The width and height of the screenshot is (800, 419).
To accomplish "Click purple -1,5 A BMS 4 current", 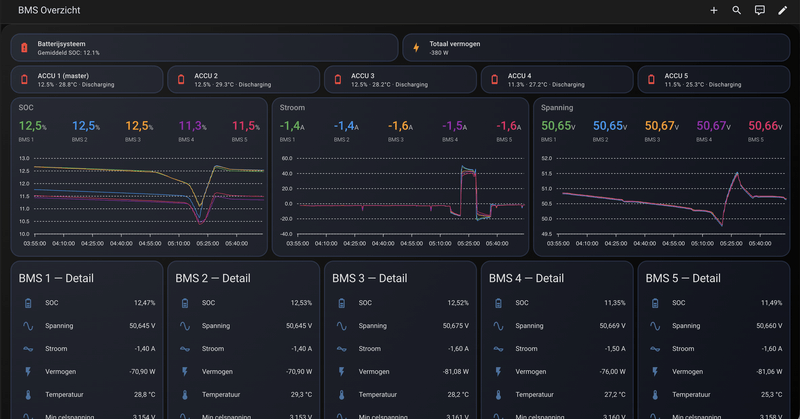I will click(454, 126).
